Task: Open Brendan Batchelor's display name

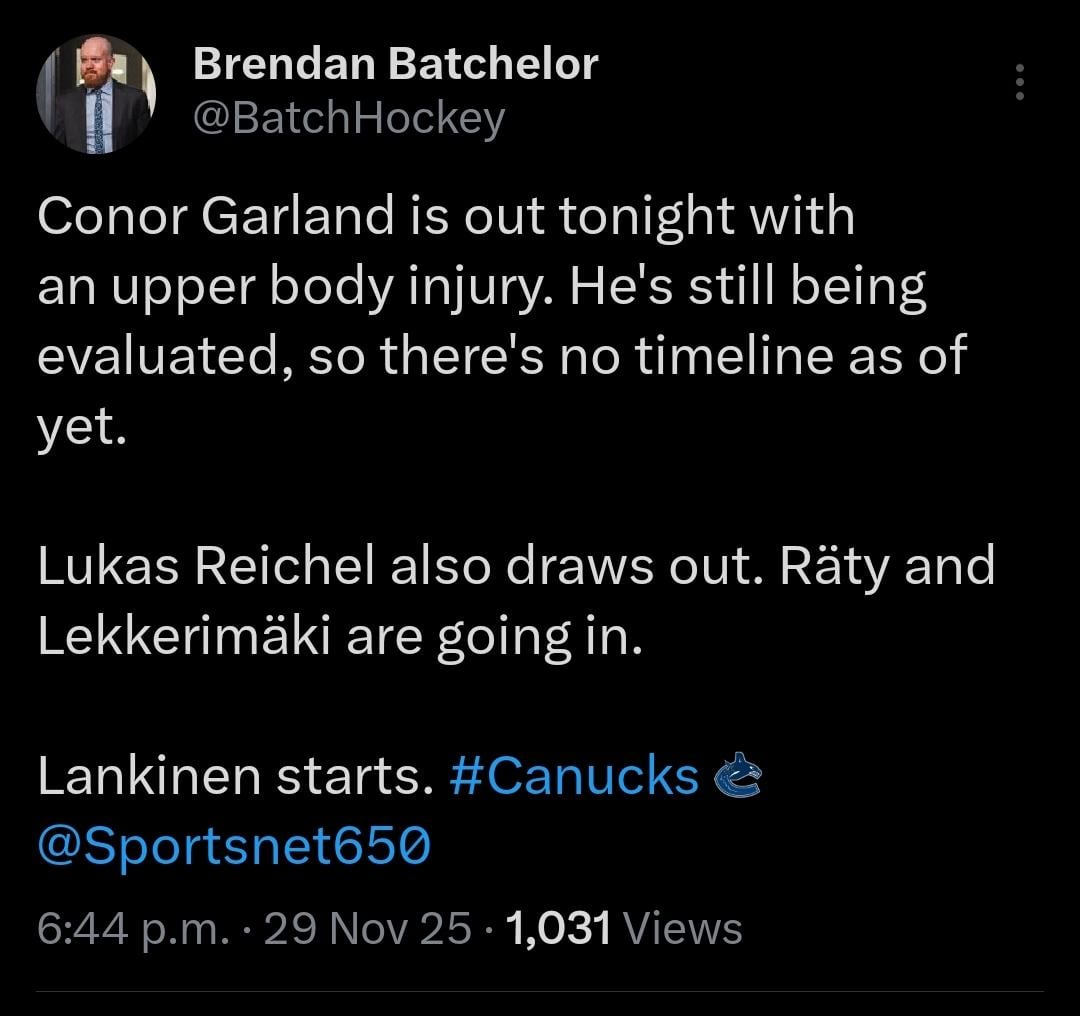Action: pyautogui.click(x=396, y=63)
